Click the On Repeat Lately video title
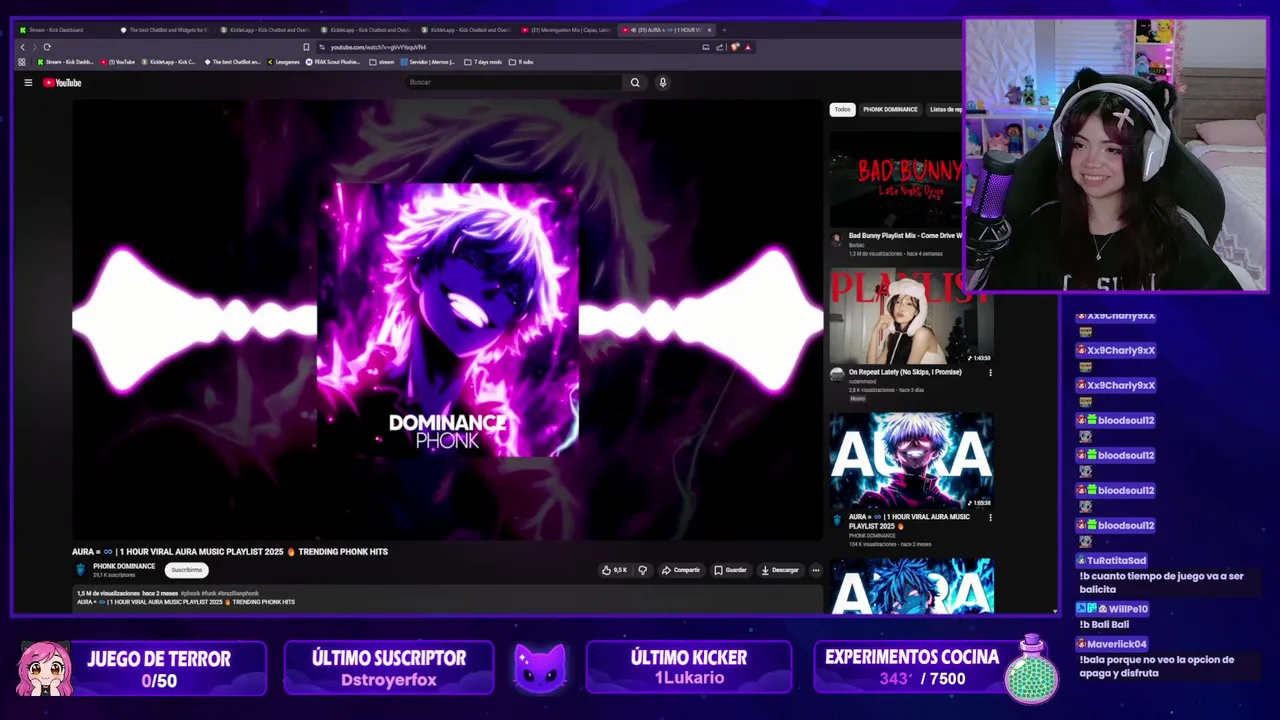 pyautogui.click(x=905, y=372)
